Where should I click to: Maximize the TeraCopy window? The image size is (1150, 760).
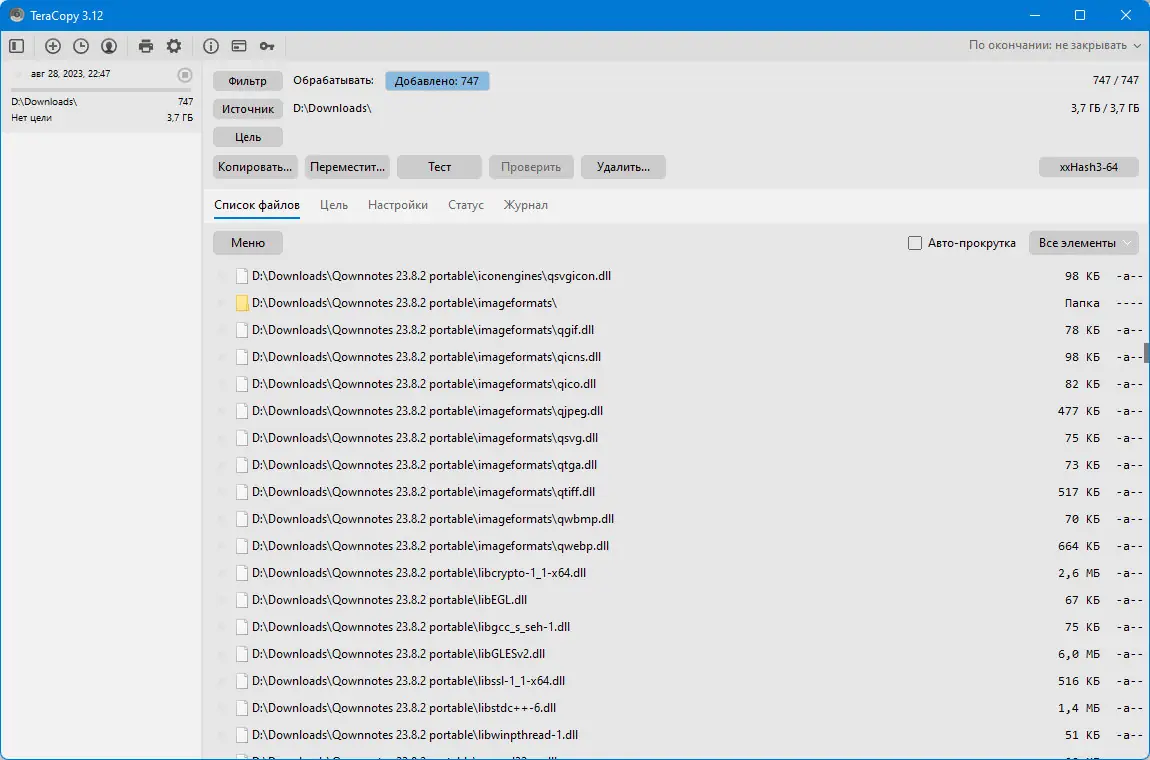(1080, 15)
